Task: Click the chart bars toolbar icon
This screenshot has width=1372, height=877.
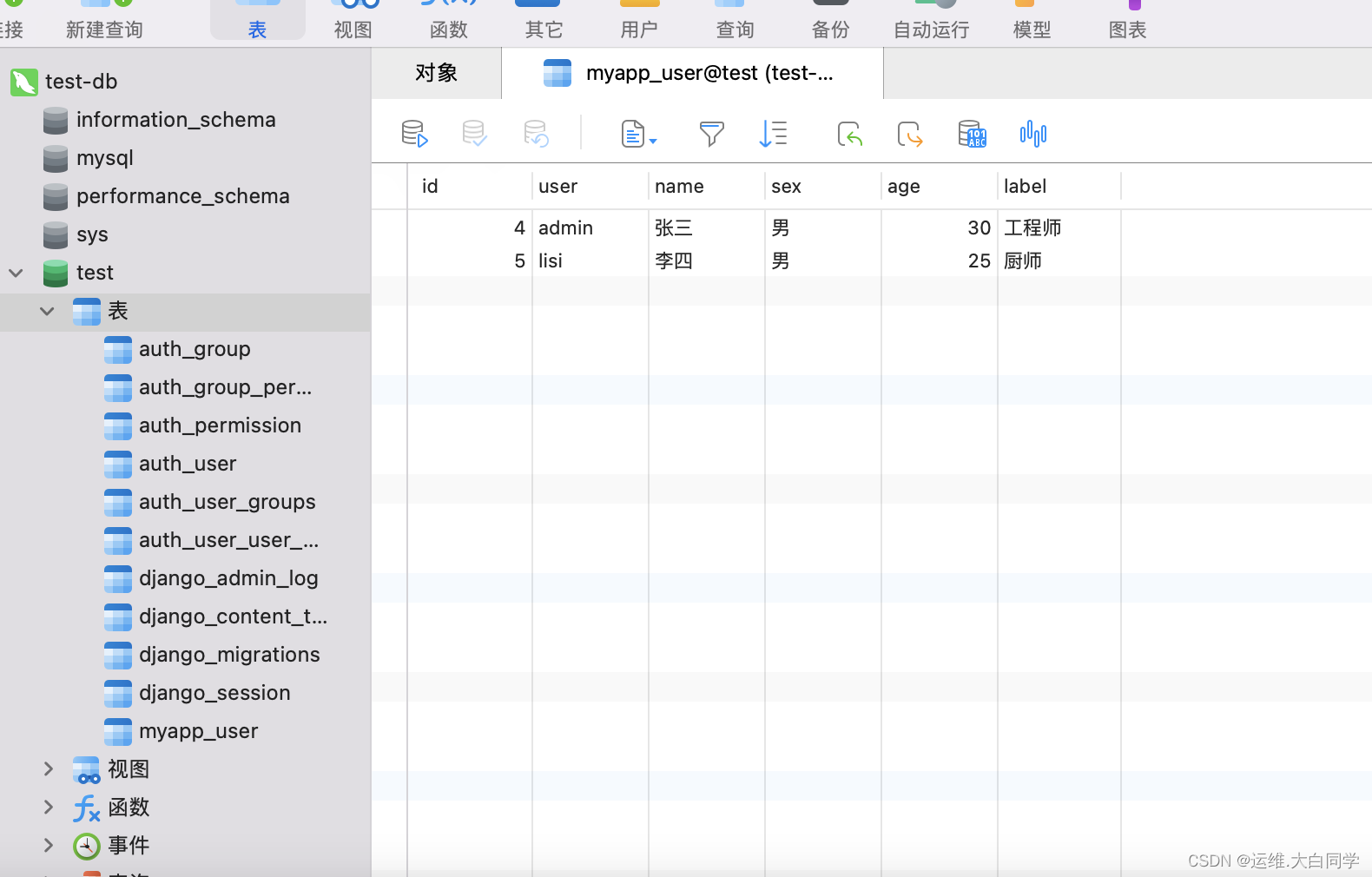Action: point(1032,134)
